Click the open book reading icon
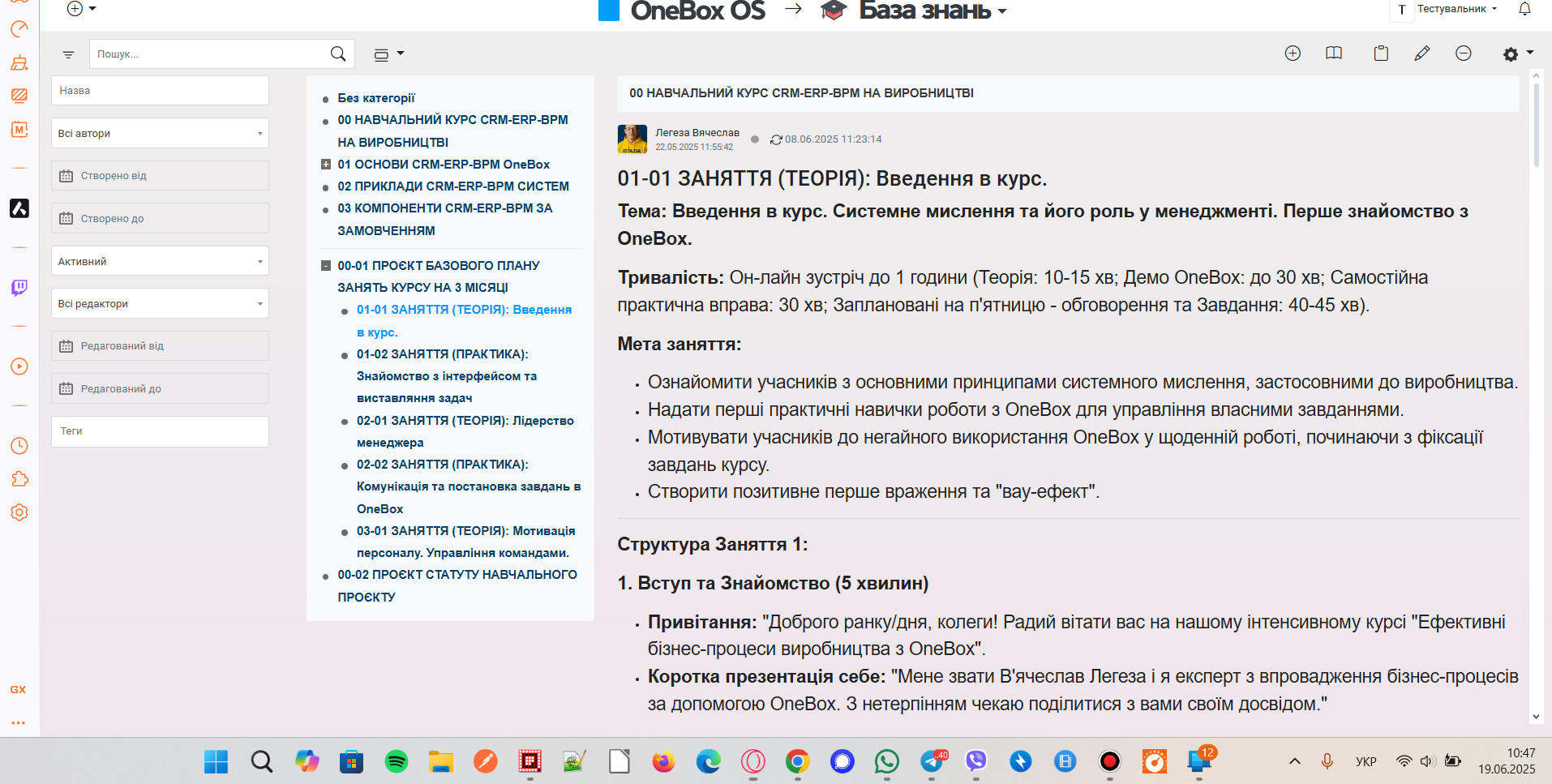Screen dimensions: 1552x784 [x=1334, y=54]
